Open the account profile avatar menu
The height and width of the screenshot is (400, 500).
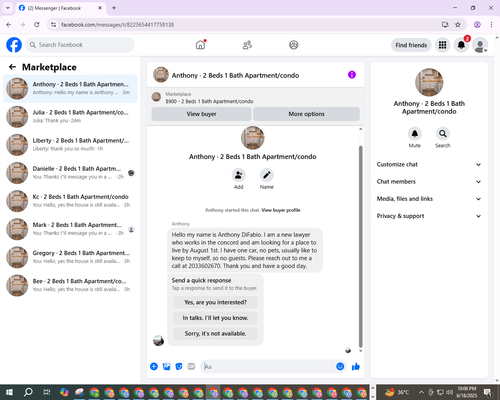(480, 45)
